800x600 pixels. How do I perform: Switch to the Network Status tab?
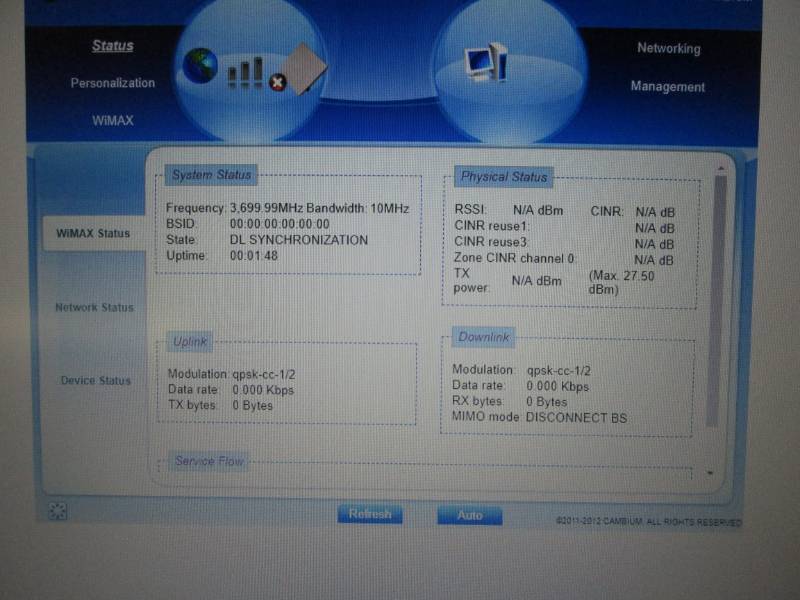[x=94, y=307]
